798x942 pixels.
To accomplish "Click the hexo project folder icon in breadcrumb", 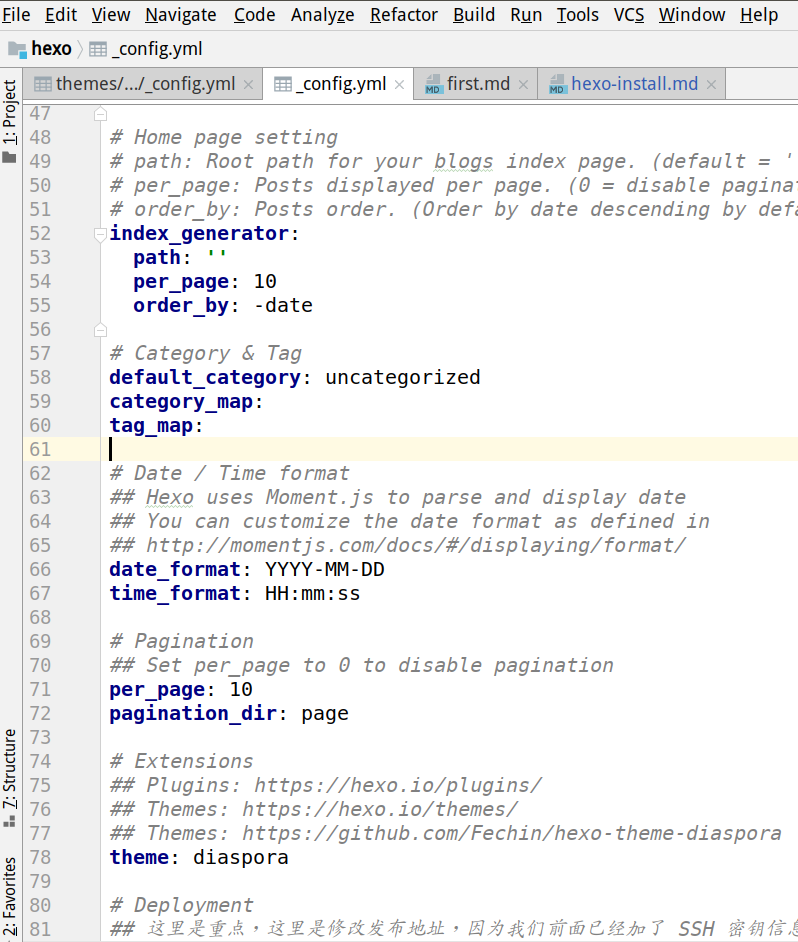I will [17, 49].
